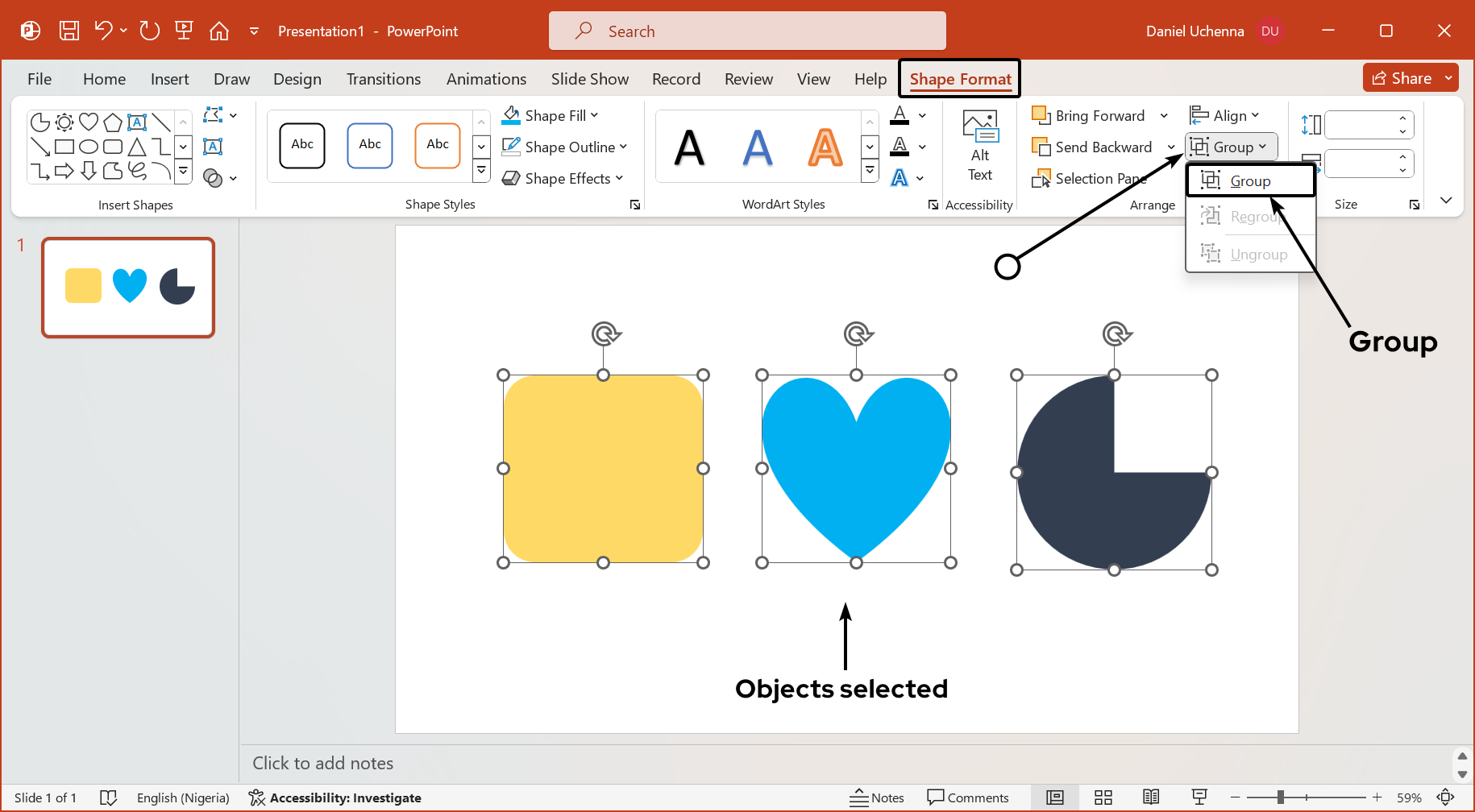Toggle the Comments pane
This screenshot has height=812, width=1475.
[968, 797]
